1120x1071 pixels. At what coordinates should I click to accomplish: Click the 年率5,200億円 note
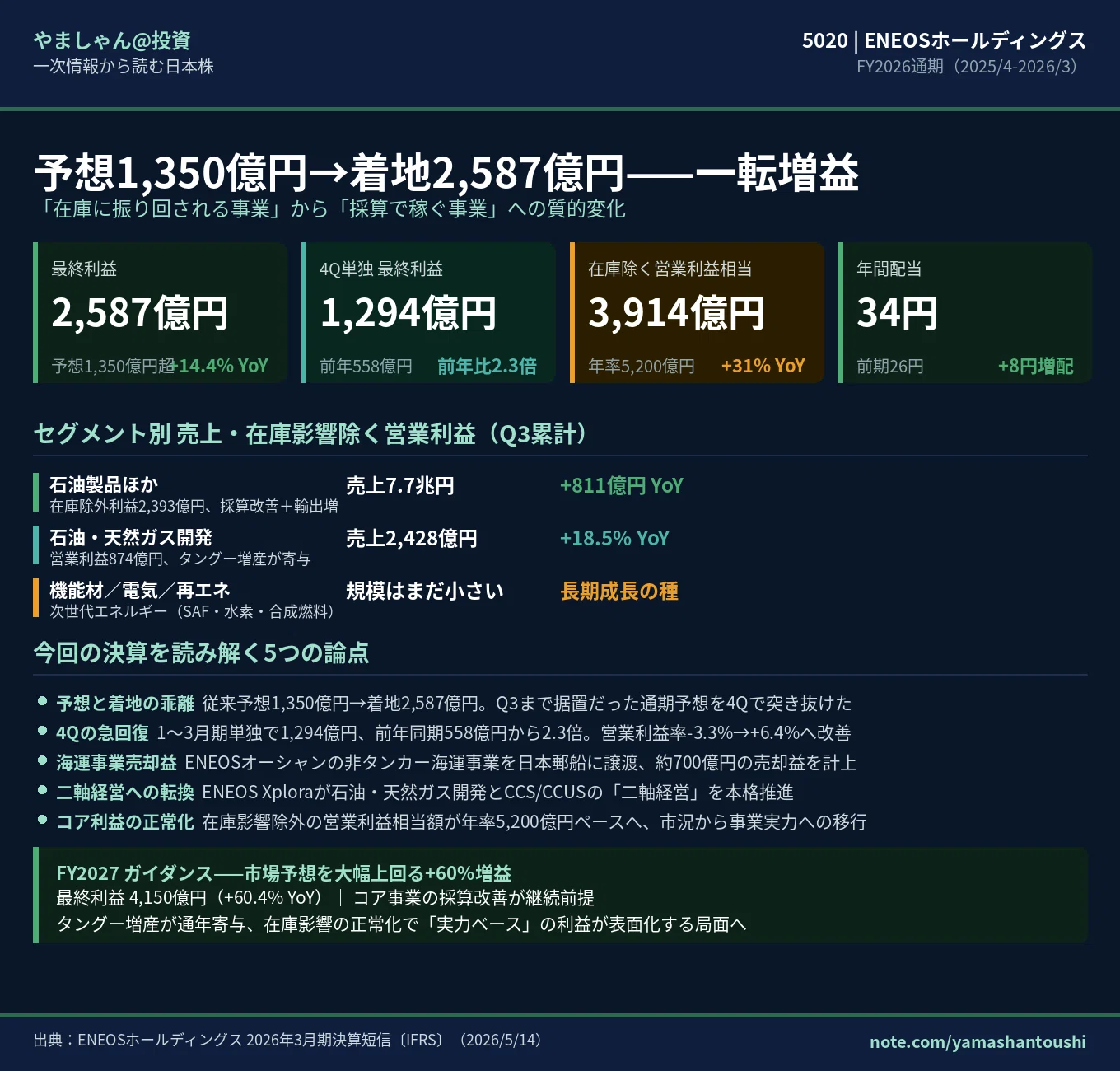click(x=642, y=366)
